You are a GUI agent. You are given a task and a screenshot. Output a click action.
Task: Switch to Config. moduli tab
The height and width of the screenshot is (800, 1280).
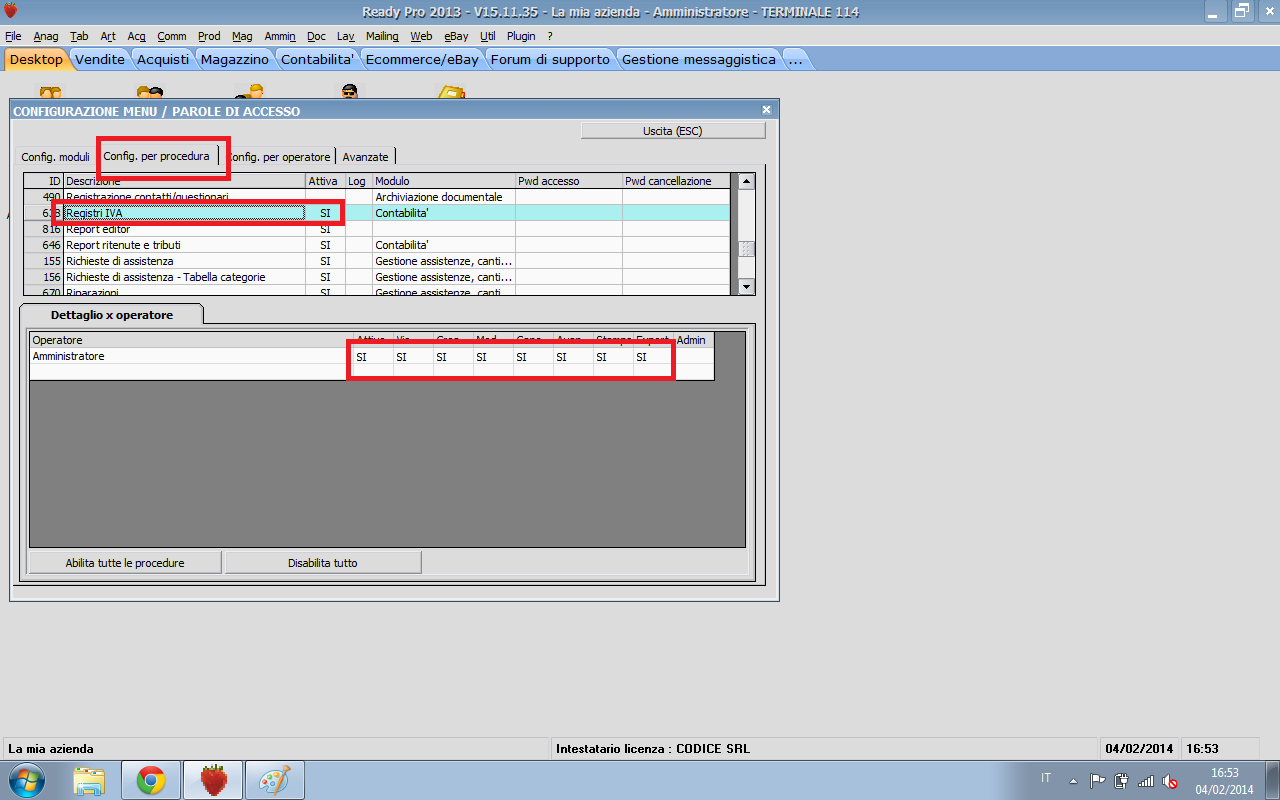pos(55,157)
